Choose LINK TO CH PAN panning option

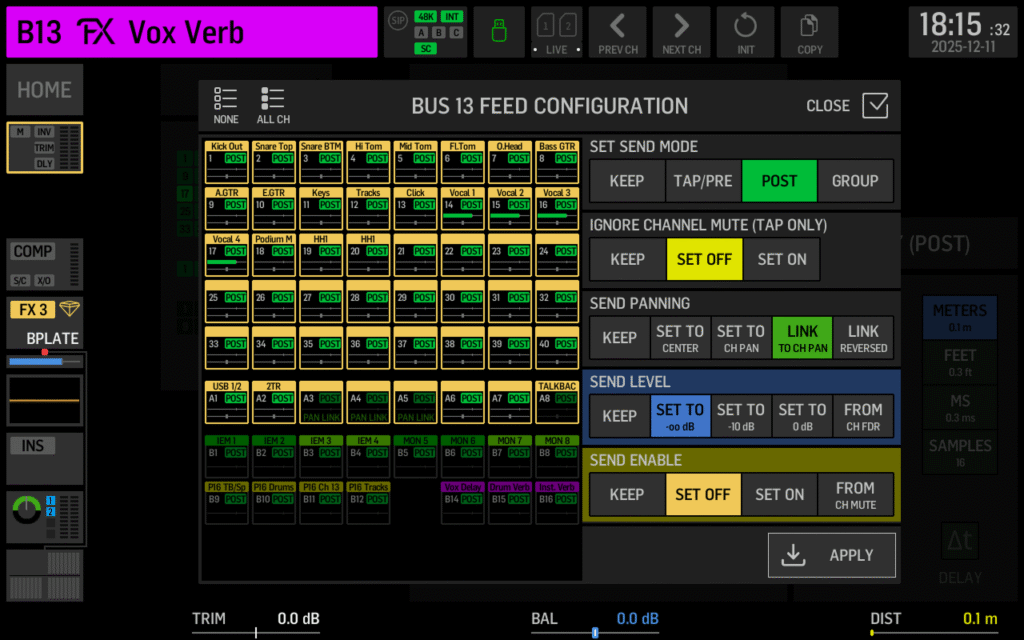click(x=802, y=337)
